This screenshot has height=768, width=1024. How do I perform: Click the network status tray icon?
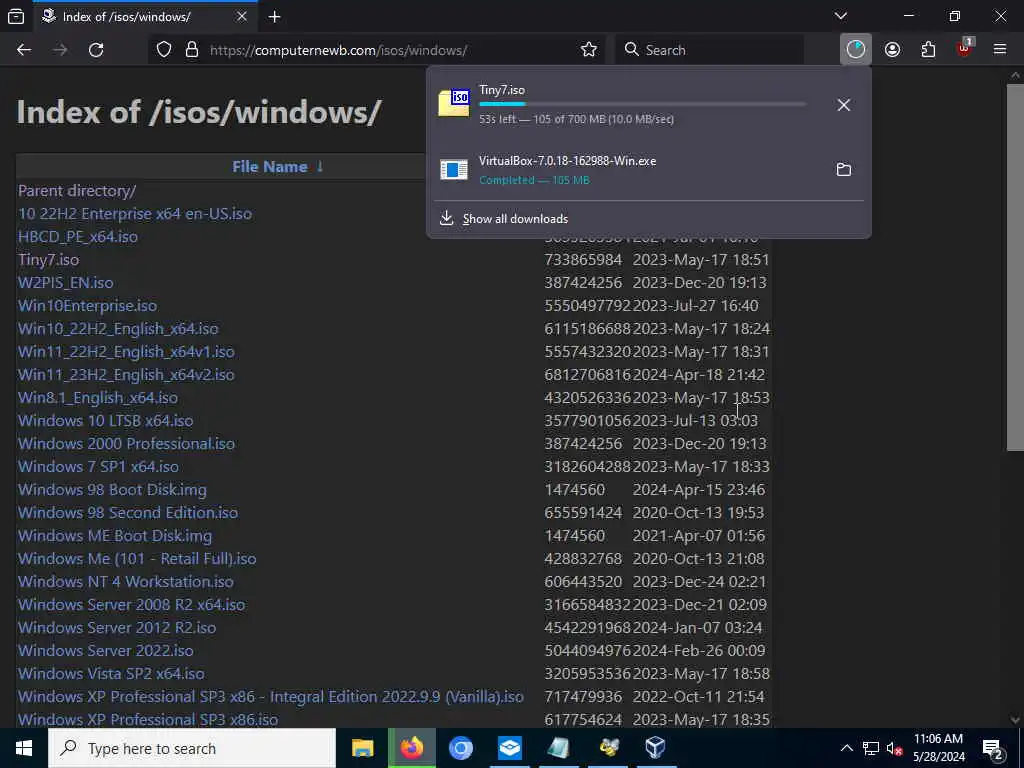tap(871, 748)
